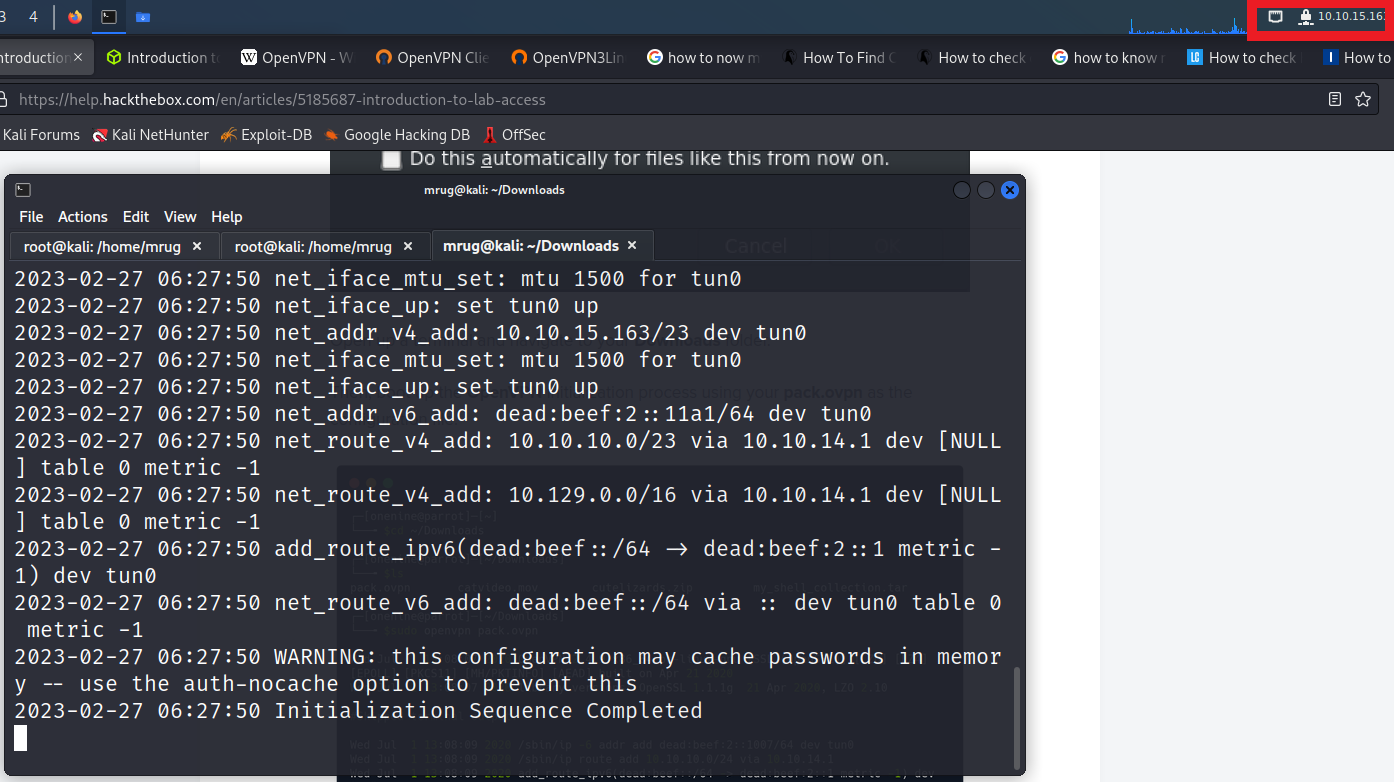Image resolution: width=1394 pixels, height=782 pixels.
Task: Switch to workspace 4
Action: click(x=33, y=17)
